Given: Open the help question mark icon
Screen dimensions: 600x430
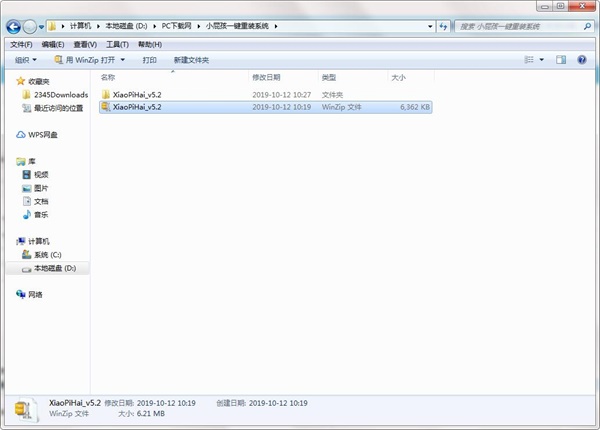Looking at the screenshot, I should (582, 60).
